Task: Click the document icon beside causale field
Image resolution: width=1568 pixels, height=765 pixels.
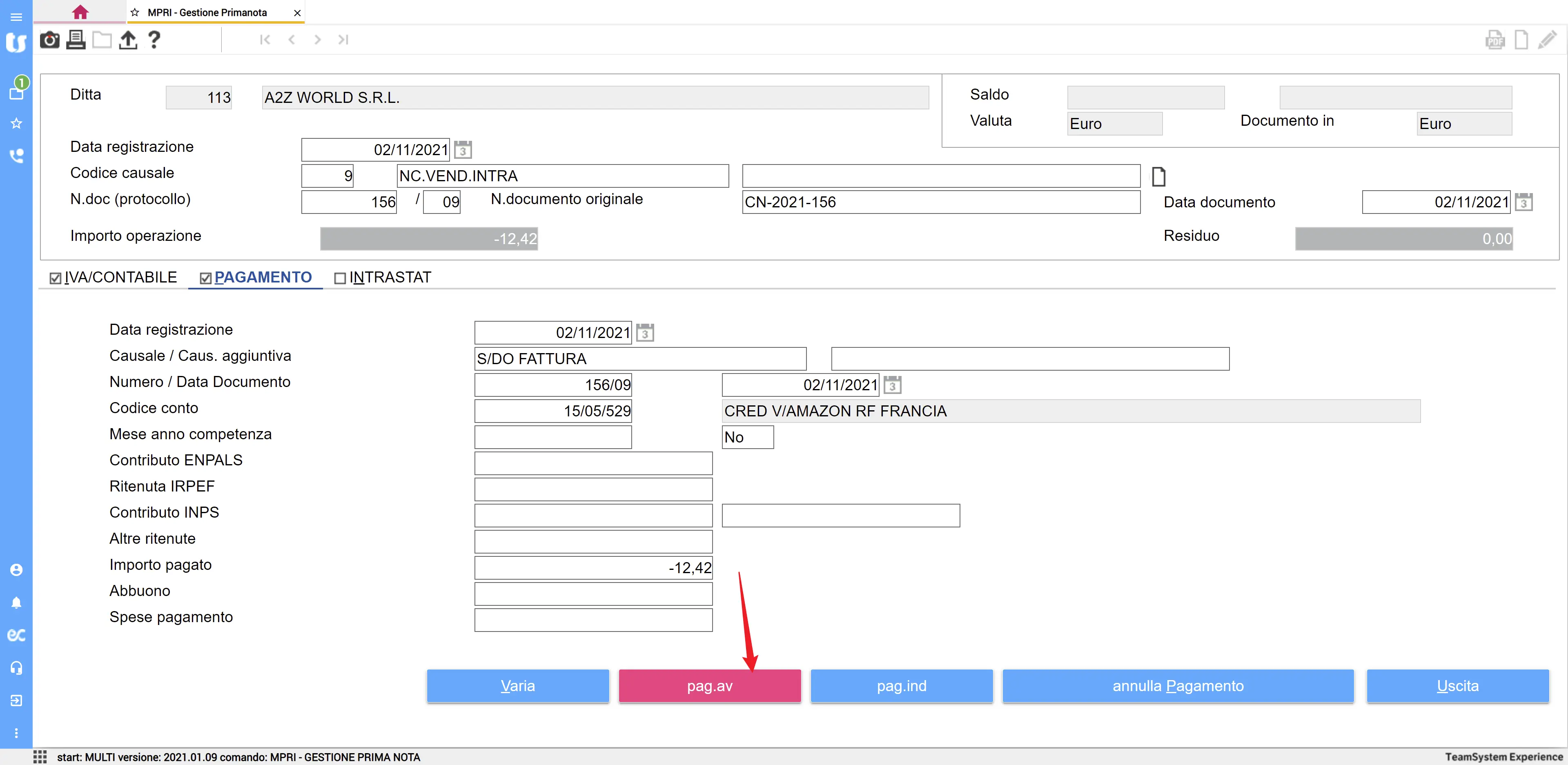Action: [1158, 176]
